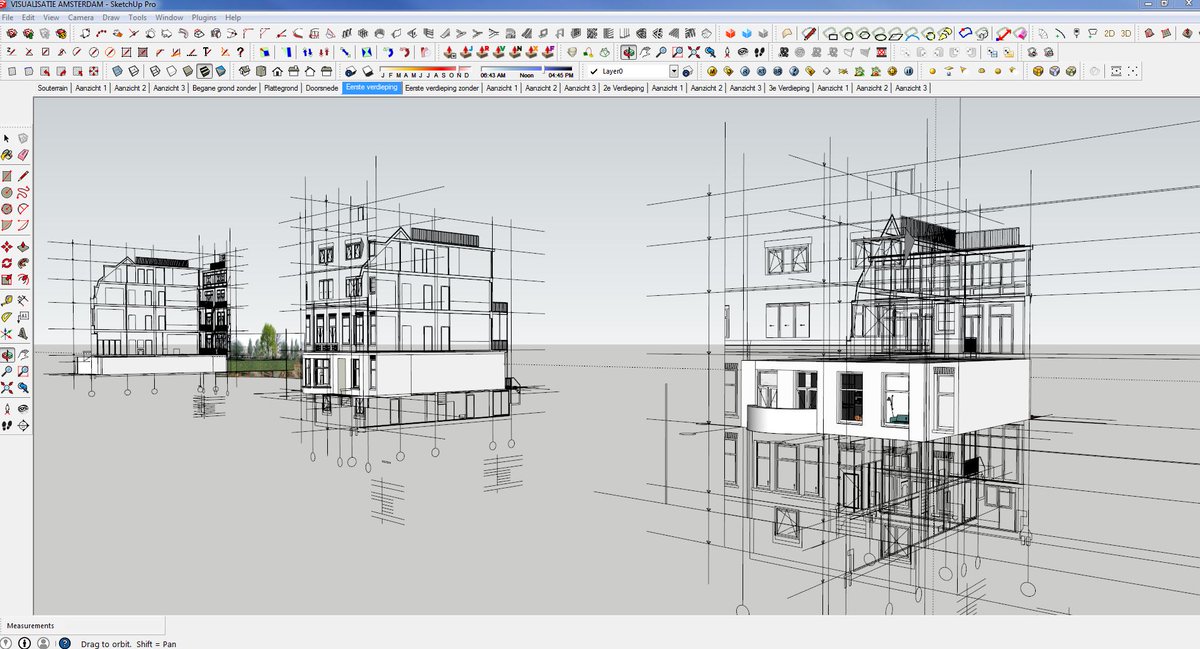The width and height of the screenshot is (1200, 649).
Task: Switch to 3e Verdieping scene tab
Action: 788,88
